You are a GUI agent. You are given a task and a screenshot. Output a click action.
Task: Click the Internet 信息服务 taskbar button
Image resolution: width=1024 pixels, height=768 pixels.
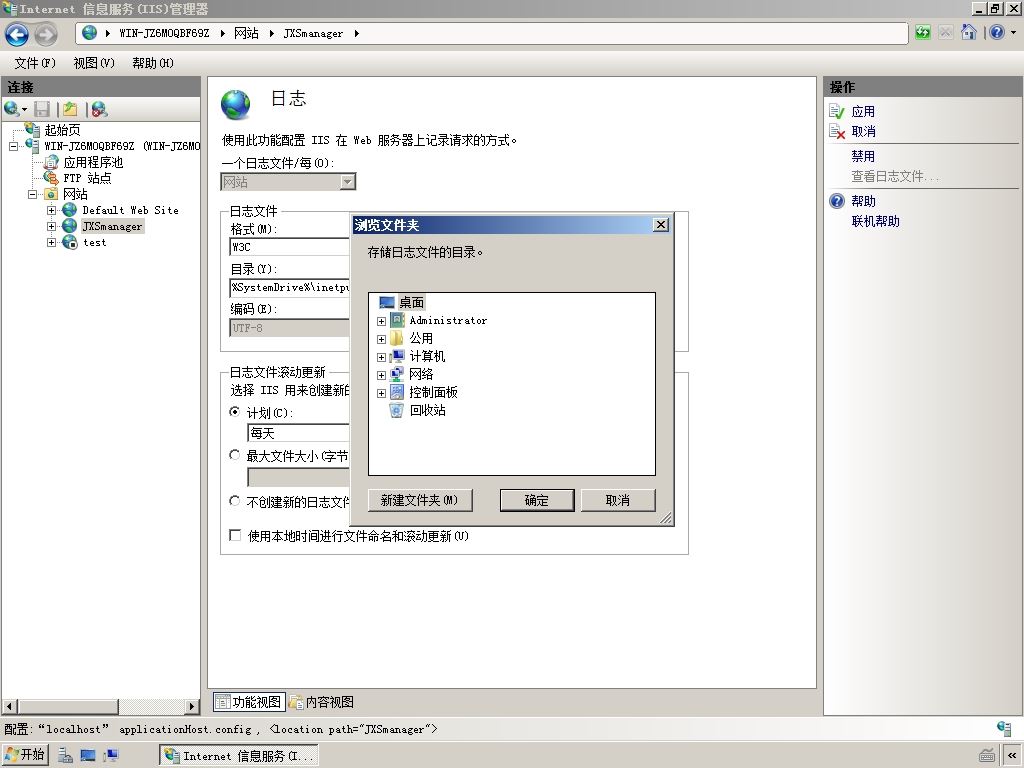[238, 756]
